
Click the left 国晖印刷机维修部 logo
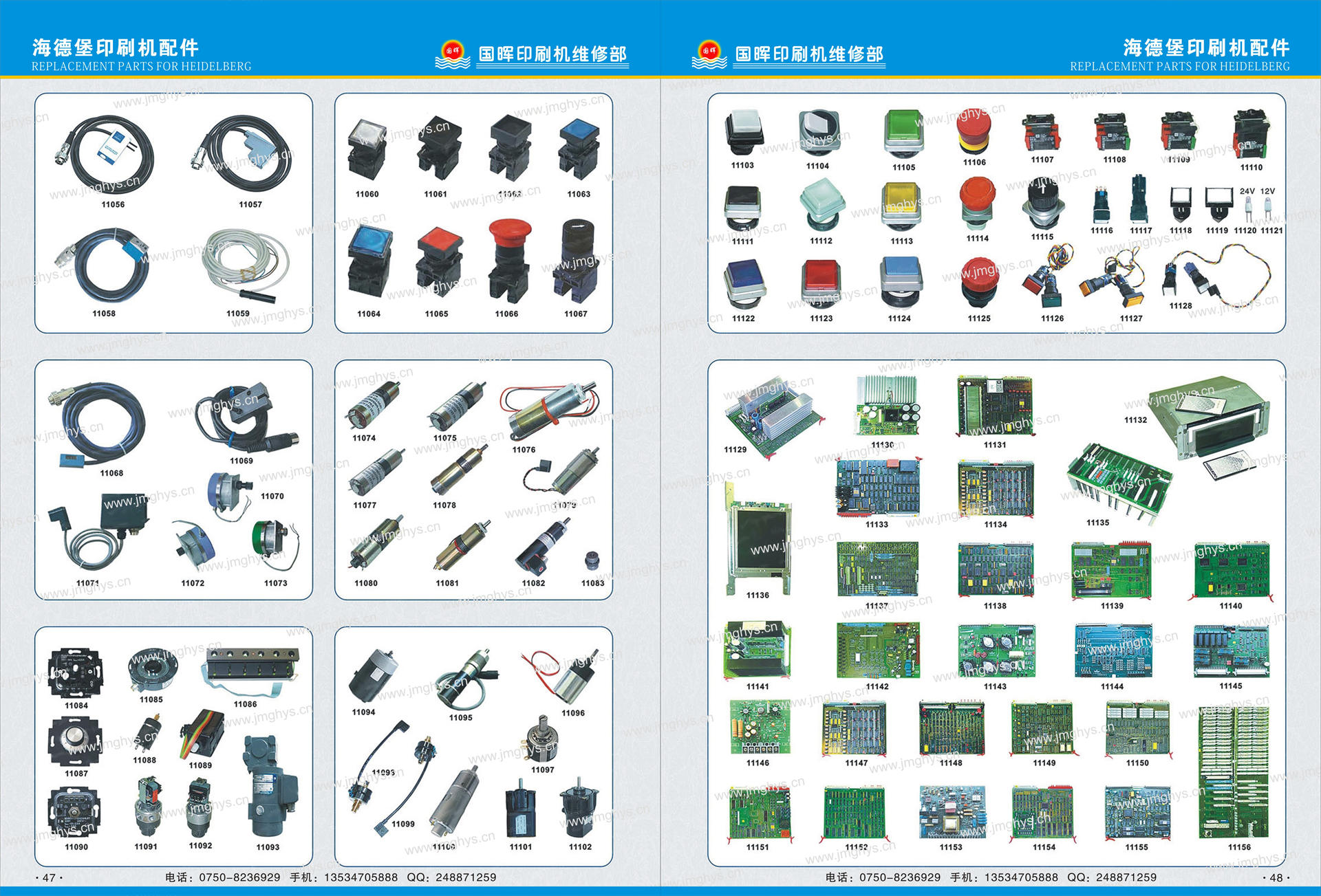(x=532, y=54)
